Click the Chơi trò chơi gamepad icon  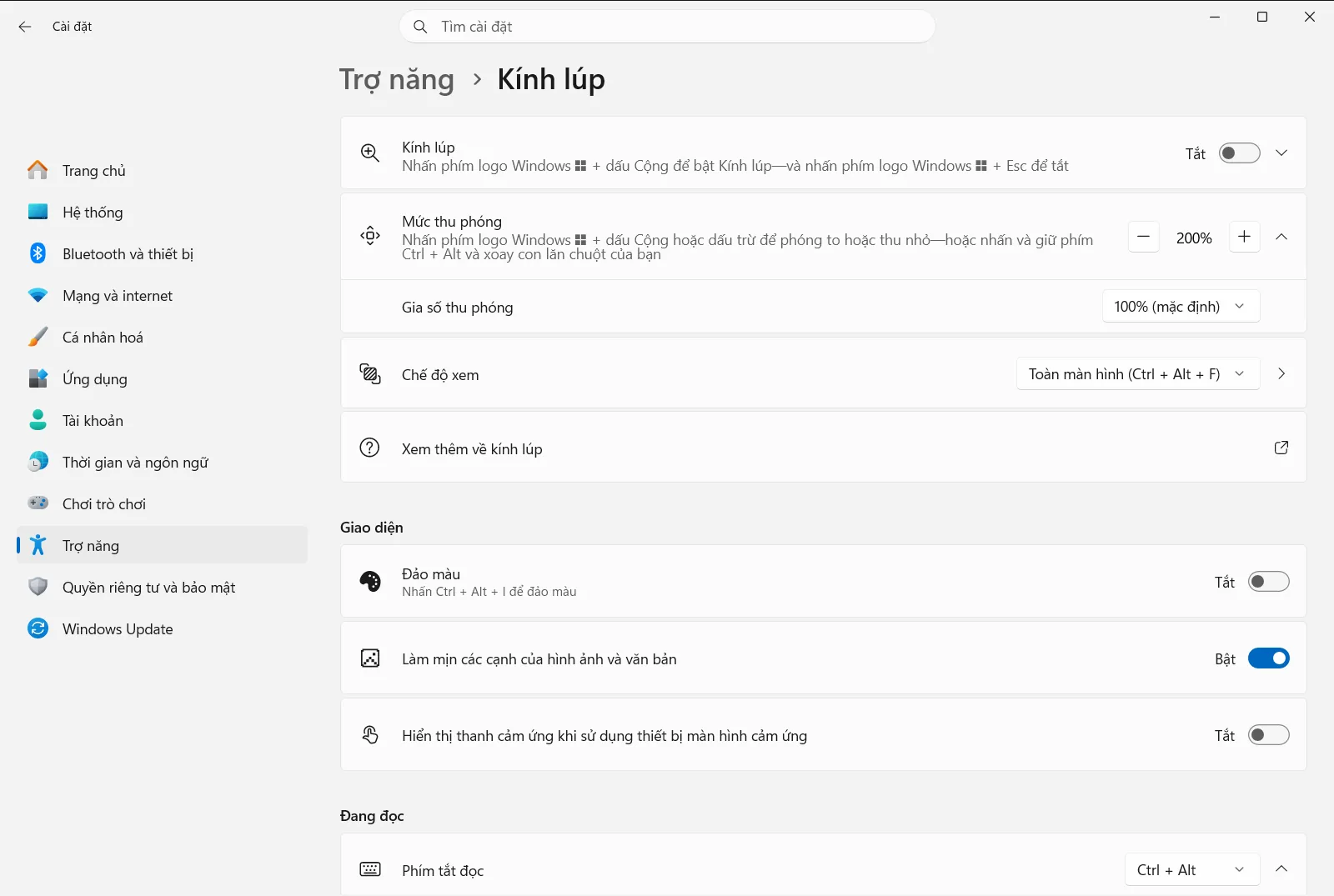click(38, 503)
